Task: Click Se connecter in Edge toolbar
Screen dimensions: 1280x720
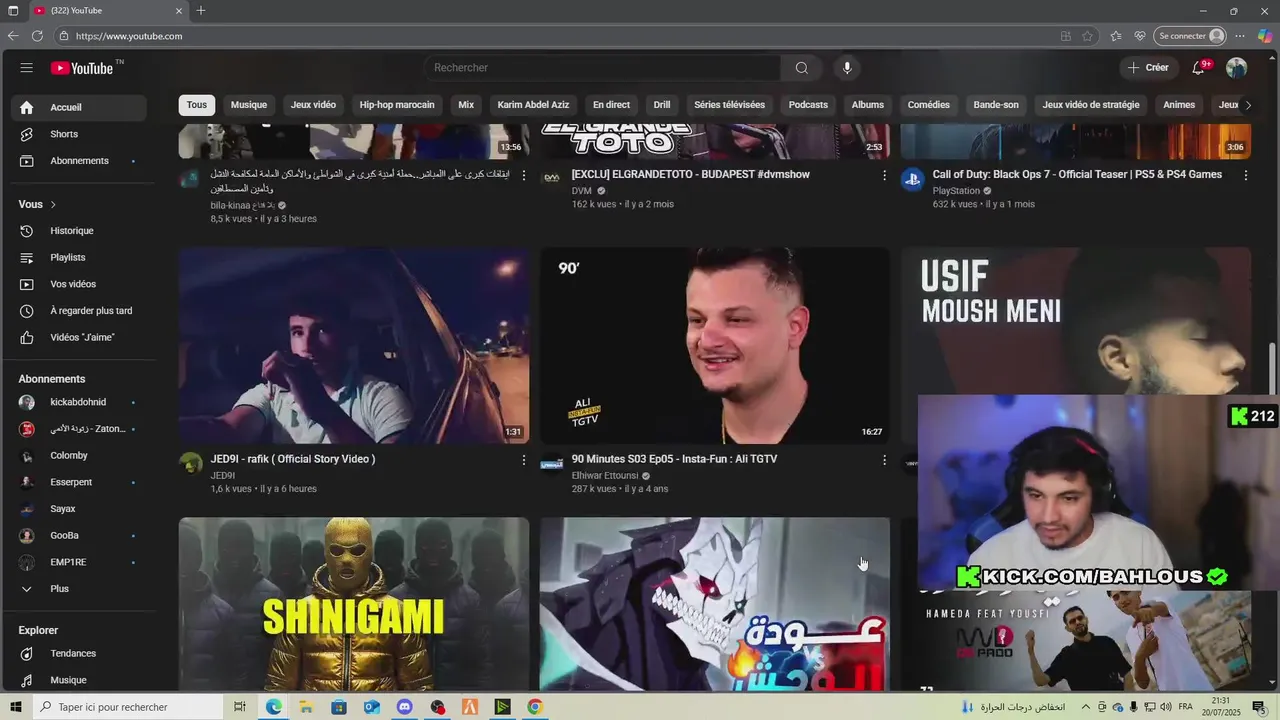Action: click(x=1190, y=36)
